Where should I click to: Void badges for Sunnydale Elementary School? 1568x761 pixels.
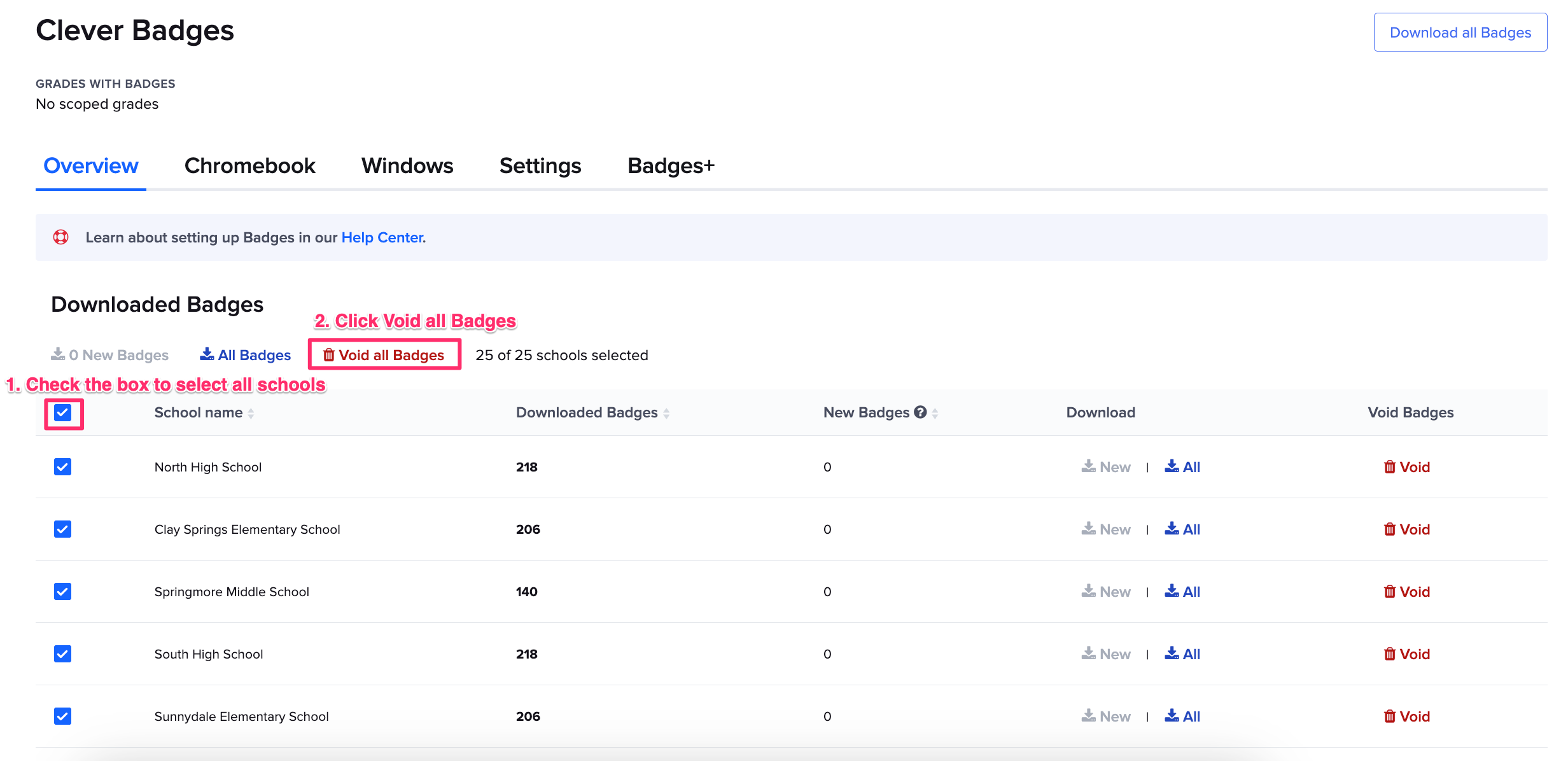[1407, 716]
